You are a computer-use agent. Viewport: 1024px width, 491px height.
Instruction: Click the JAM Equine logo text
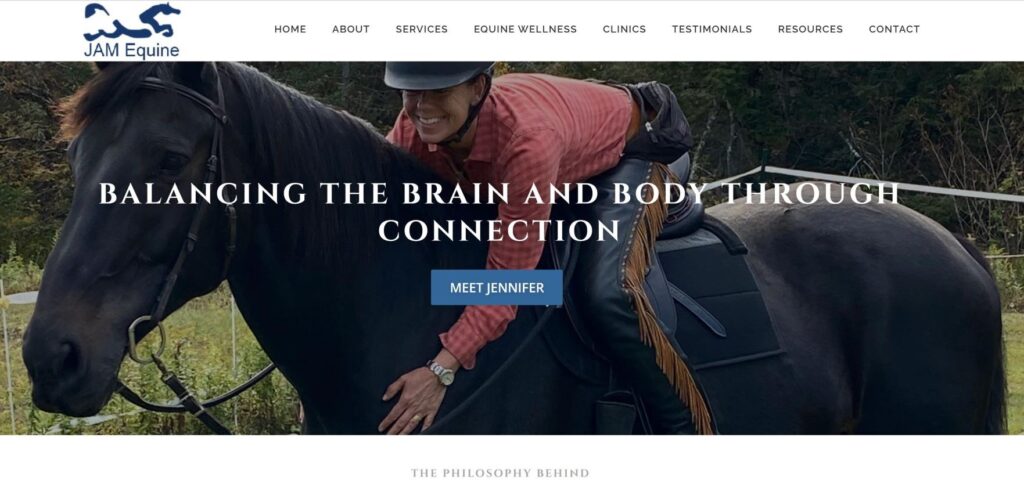(131, 50)
